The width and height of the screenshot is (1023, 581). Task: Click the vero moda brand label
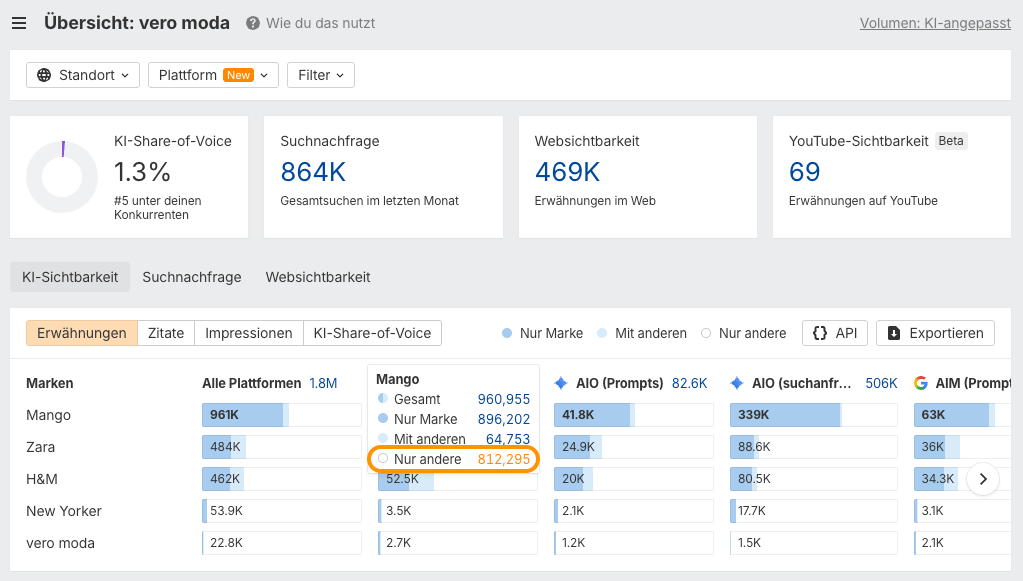61,543
